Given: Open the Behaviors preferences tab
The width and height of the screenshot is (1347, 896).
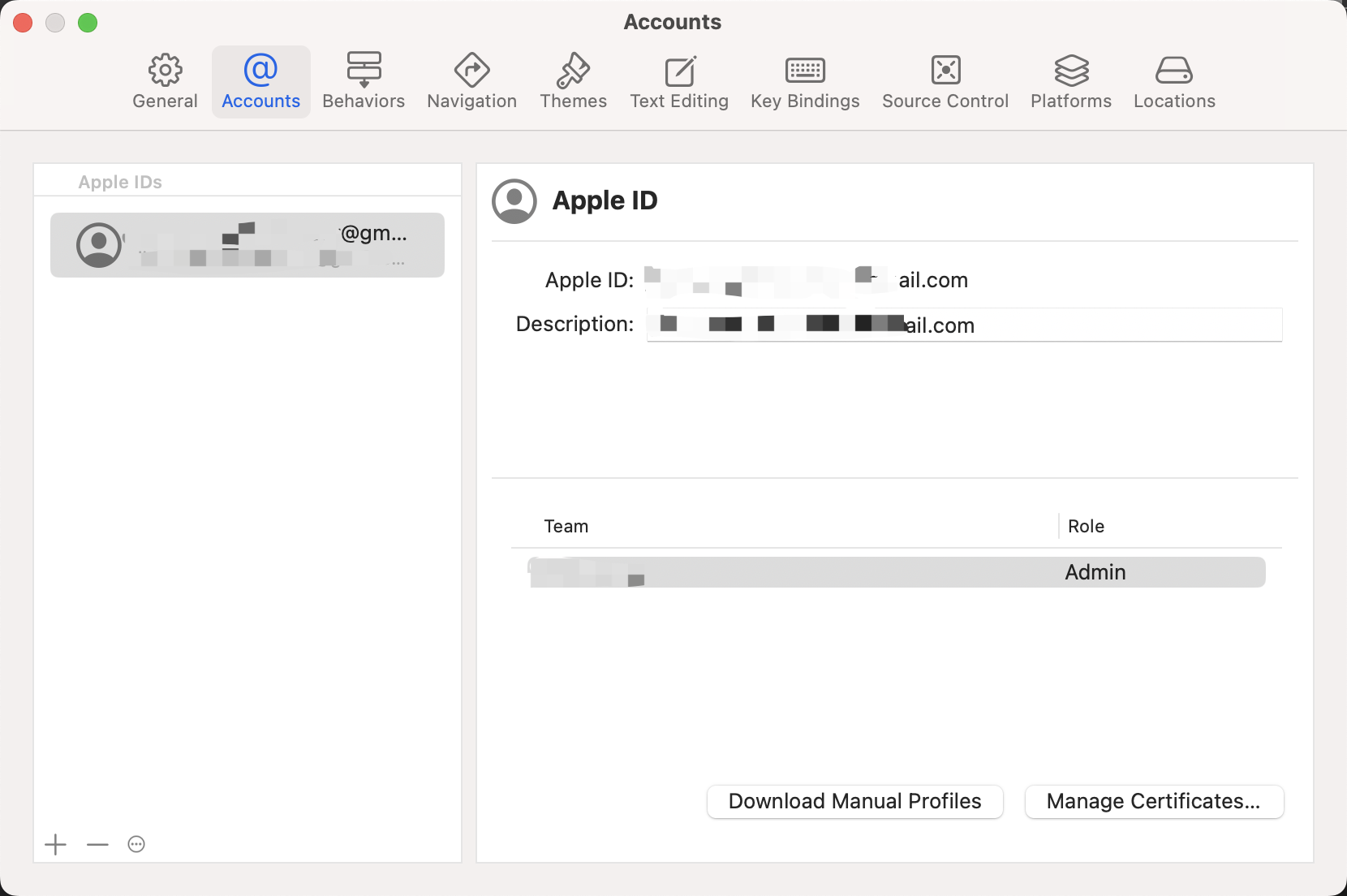Looking at the screenshot, I should pyautogui.click(x=364, y=82).
